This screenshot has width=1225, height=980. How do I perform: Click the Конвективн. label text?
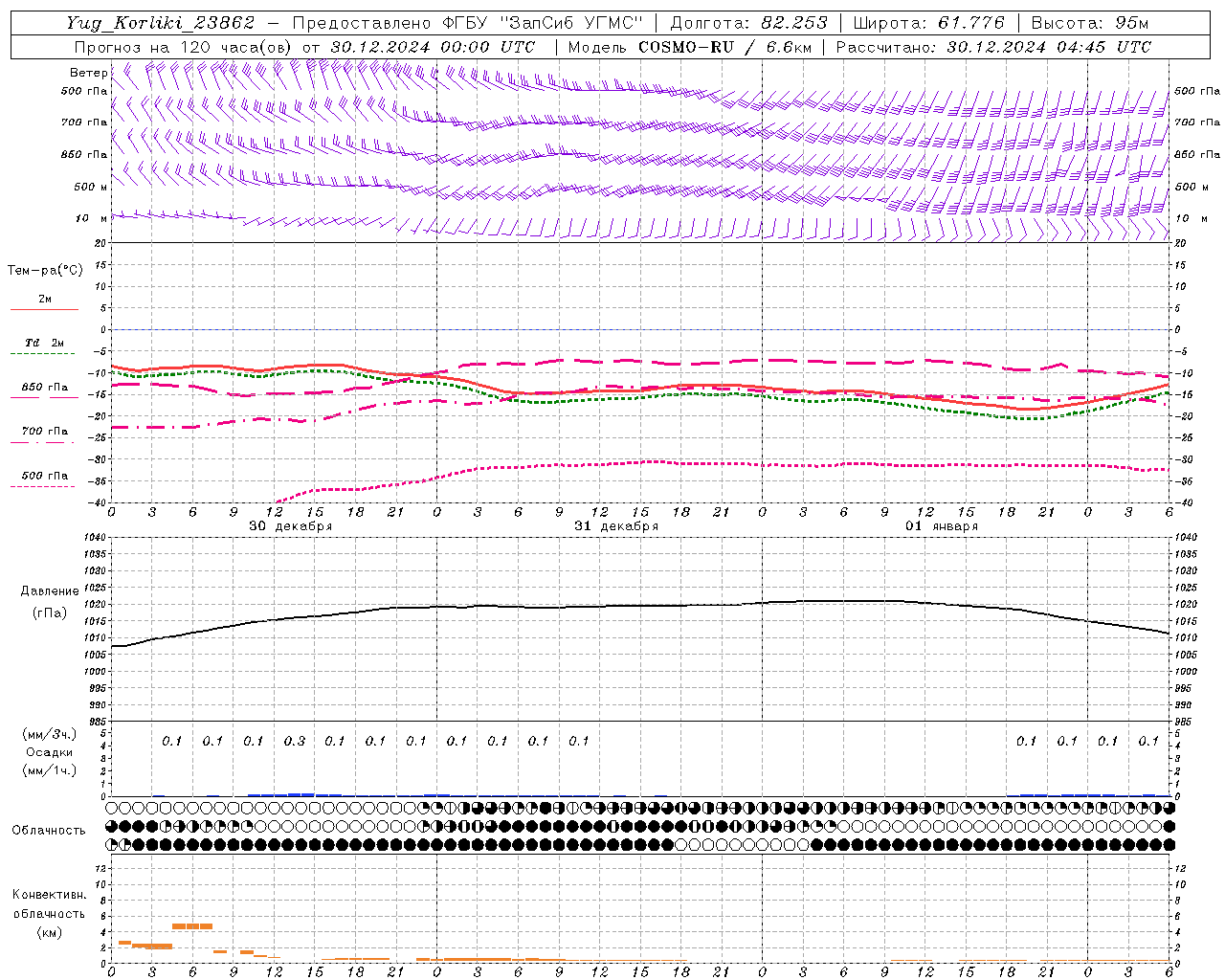click(x=49, y=895)
